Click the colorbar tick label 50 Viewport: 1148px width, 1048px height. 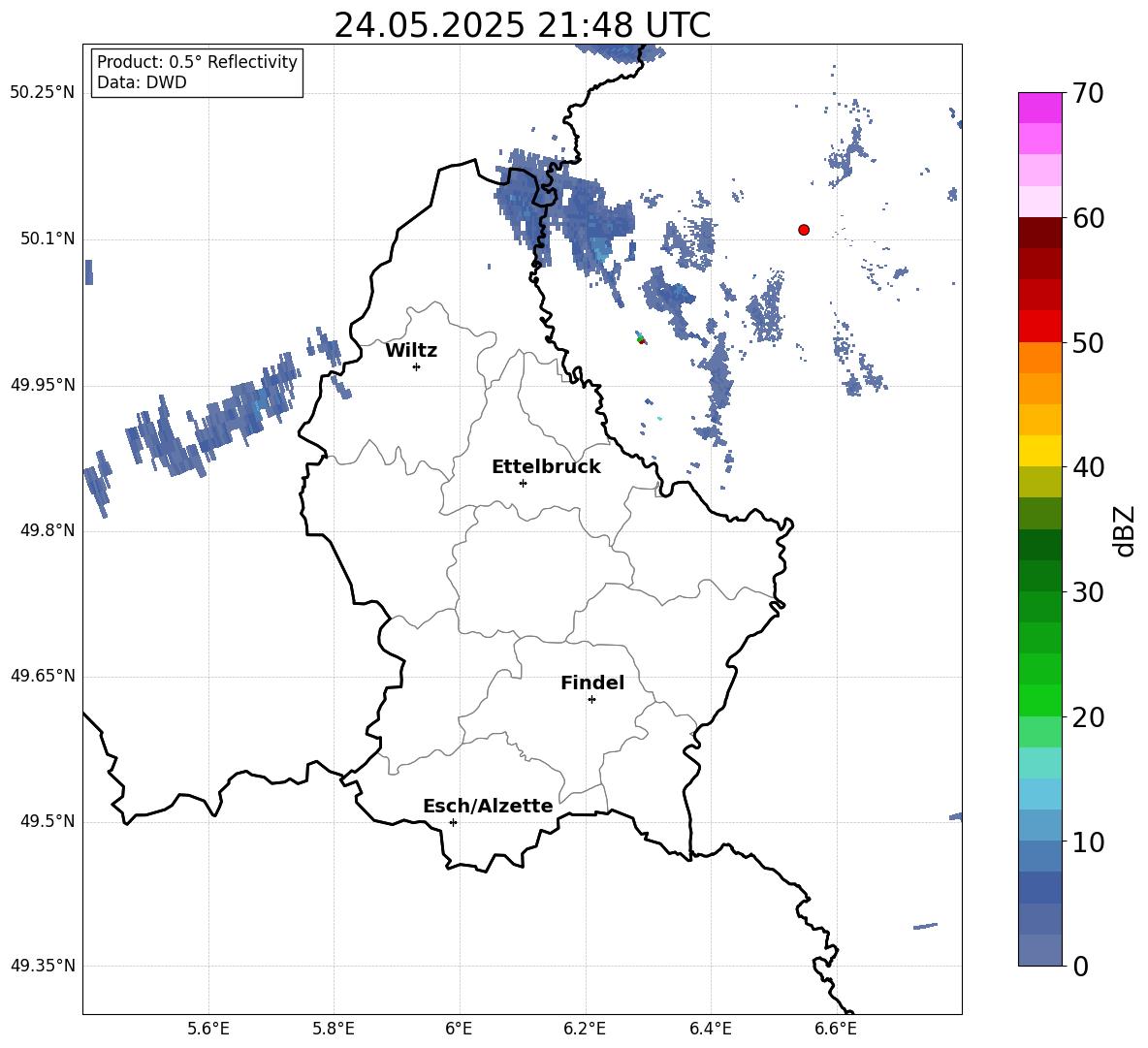[x=1087, y=342]
